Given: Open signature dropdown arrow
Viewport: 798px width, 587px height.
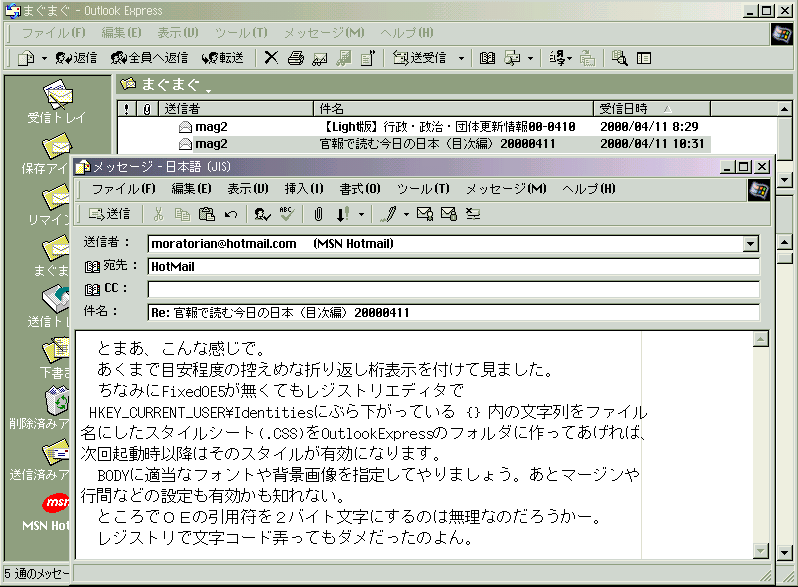Looking at the screenshot, I should pyautogui.click(x=406, y=214).
